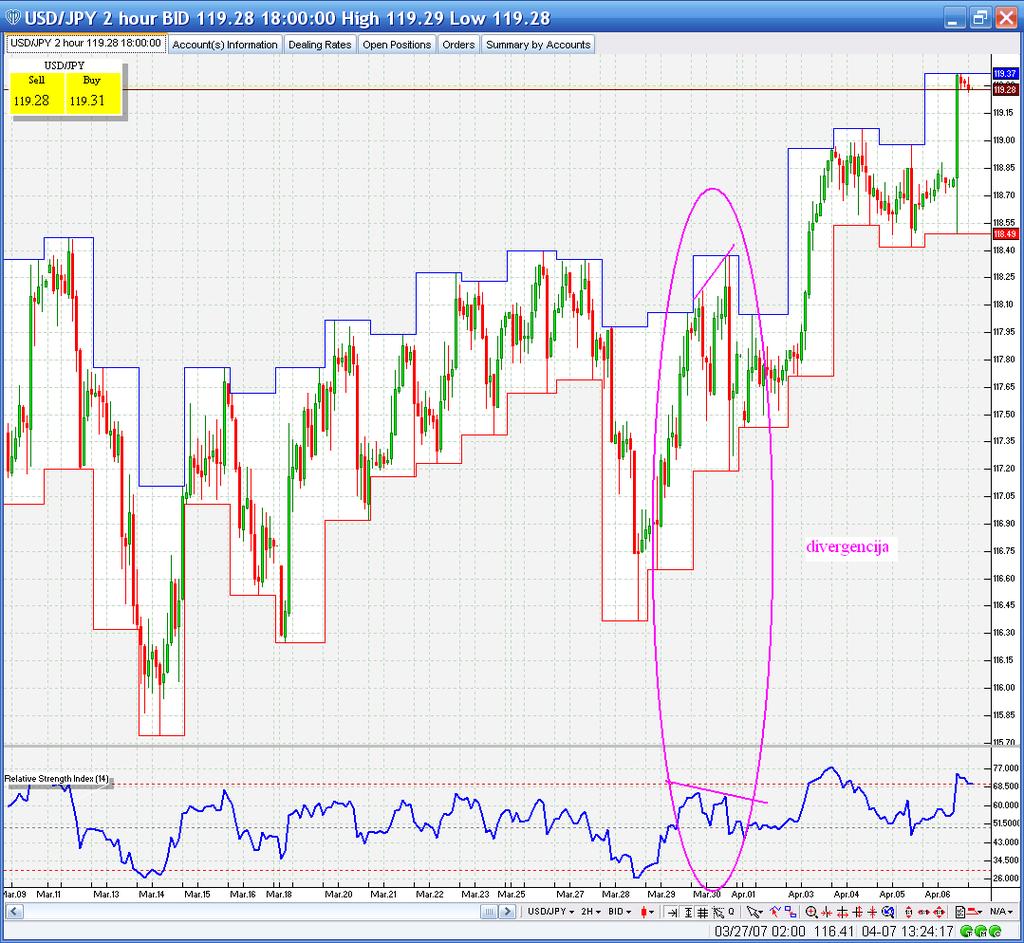
Task: Select the arrow cursor tool
Action: (x=754, y=912)
